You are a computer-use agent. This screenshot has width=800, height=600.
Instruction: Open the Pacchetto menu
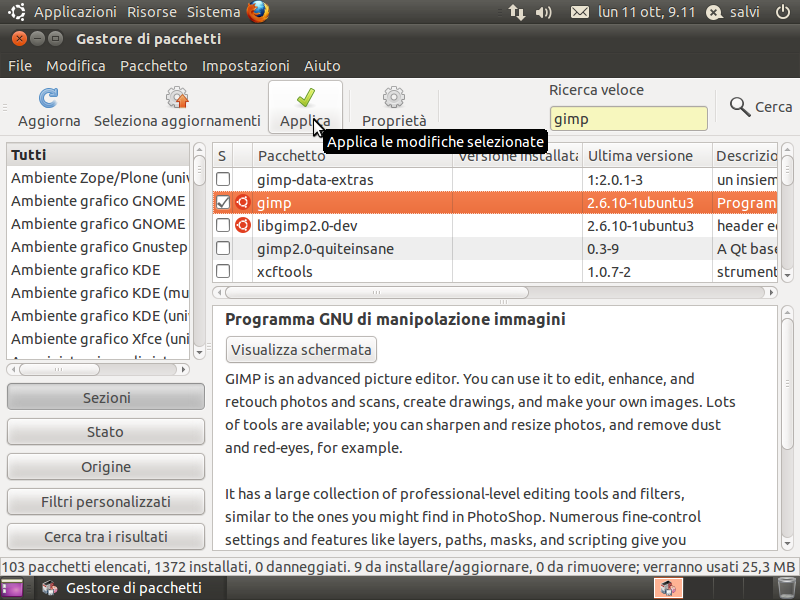coord(154,66)
